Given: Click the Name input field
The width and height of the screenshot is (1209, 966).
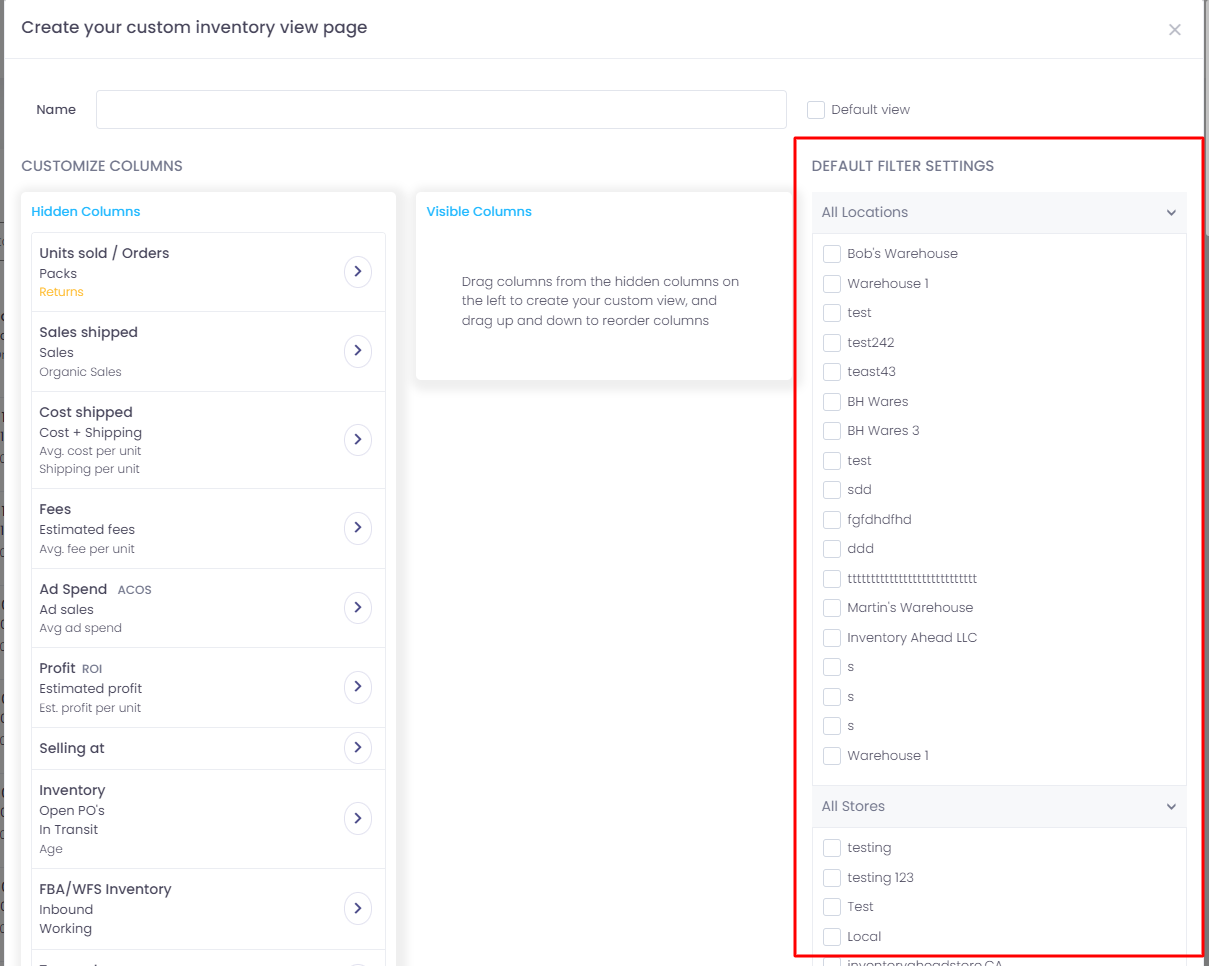Looking at the screenshot, I should 440,109.
